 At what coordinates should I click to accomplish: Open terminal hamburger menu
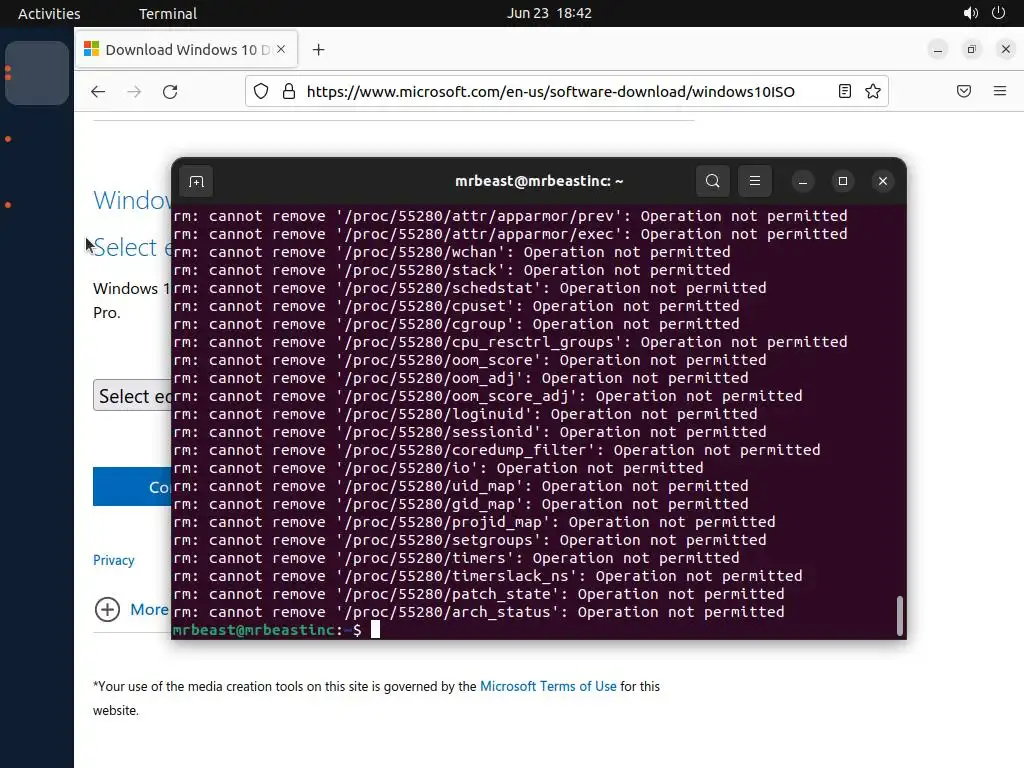[x=755, y=181]
